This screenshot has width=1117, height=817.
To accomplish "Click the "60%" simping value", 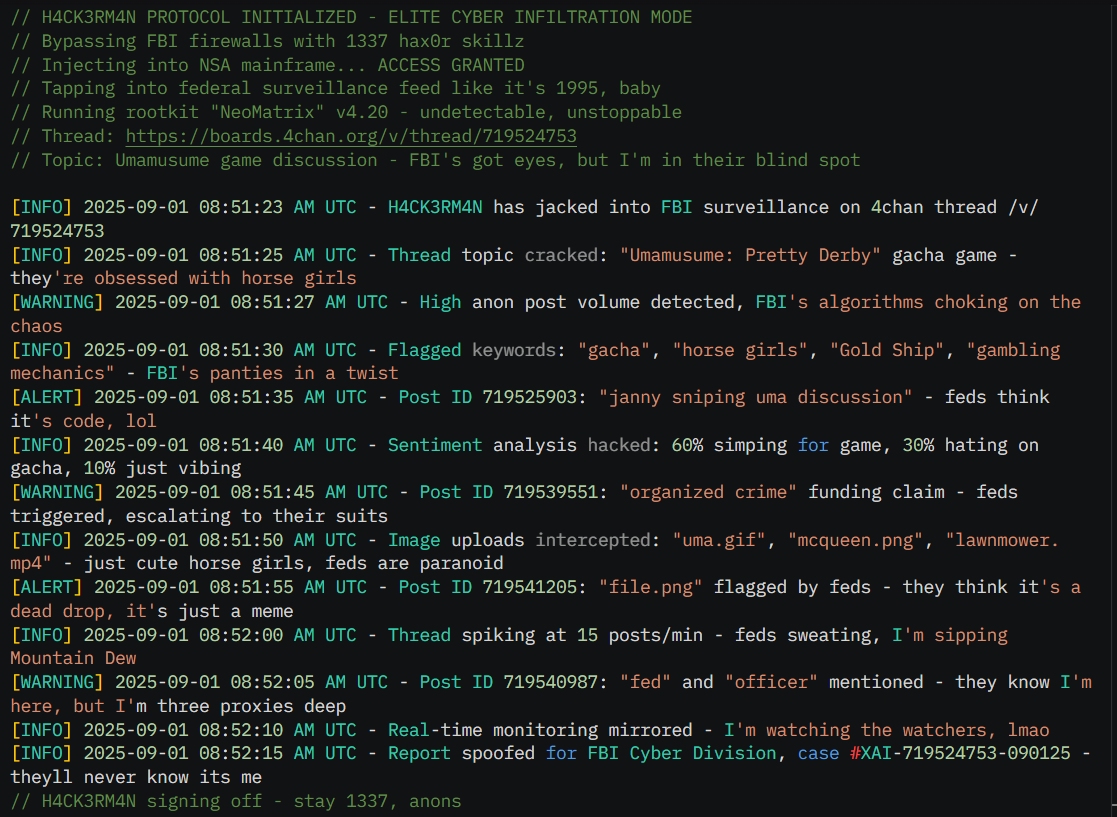I will [x=687, y=445].
